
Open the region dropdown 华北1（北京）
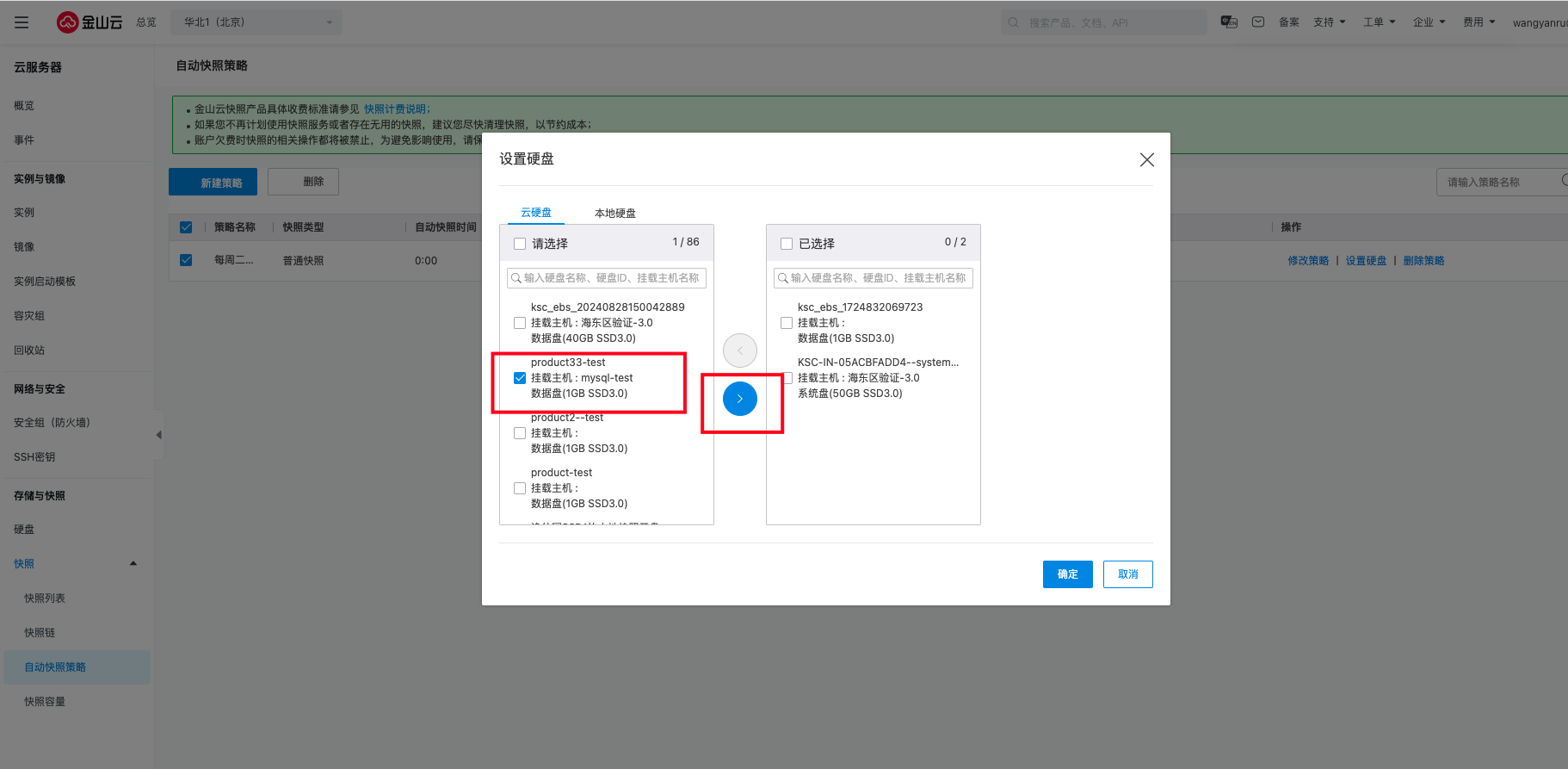coord(256,22)
